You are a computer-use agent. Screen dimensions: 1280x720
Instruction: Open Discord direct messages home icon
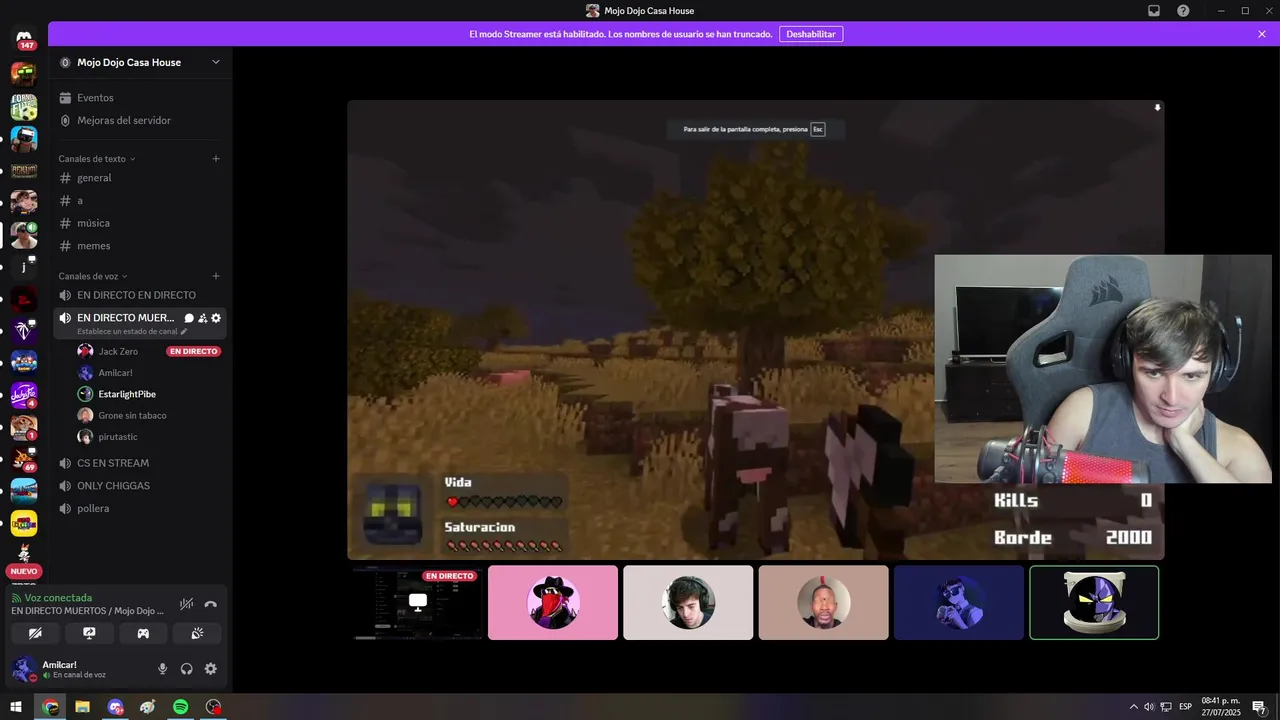23,38
